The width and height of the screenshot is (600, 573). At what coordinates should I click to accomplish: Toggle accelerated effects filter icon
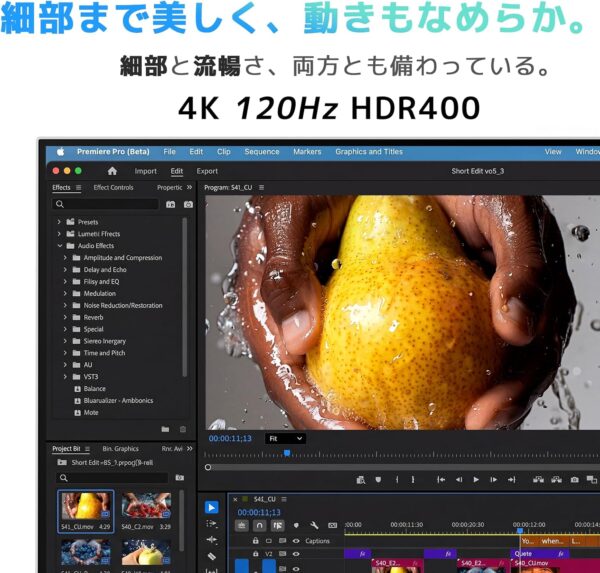pos(170,204)
